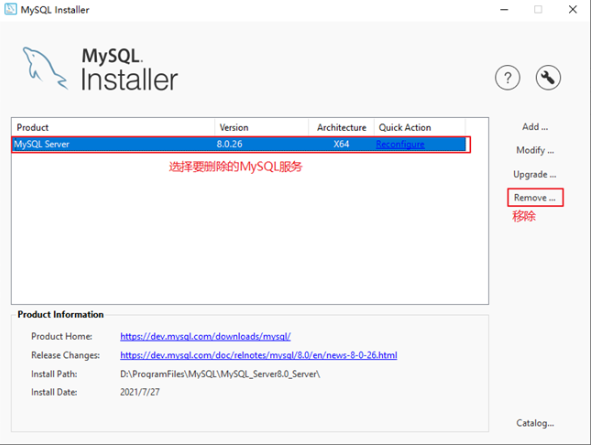Open the Release Changes notes link
The image size is (592, 446).
click(259, 355)
